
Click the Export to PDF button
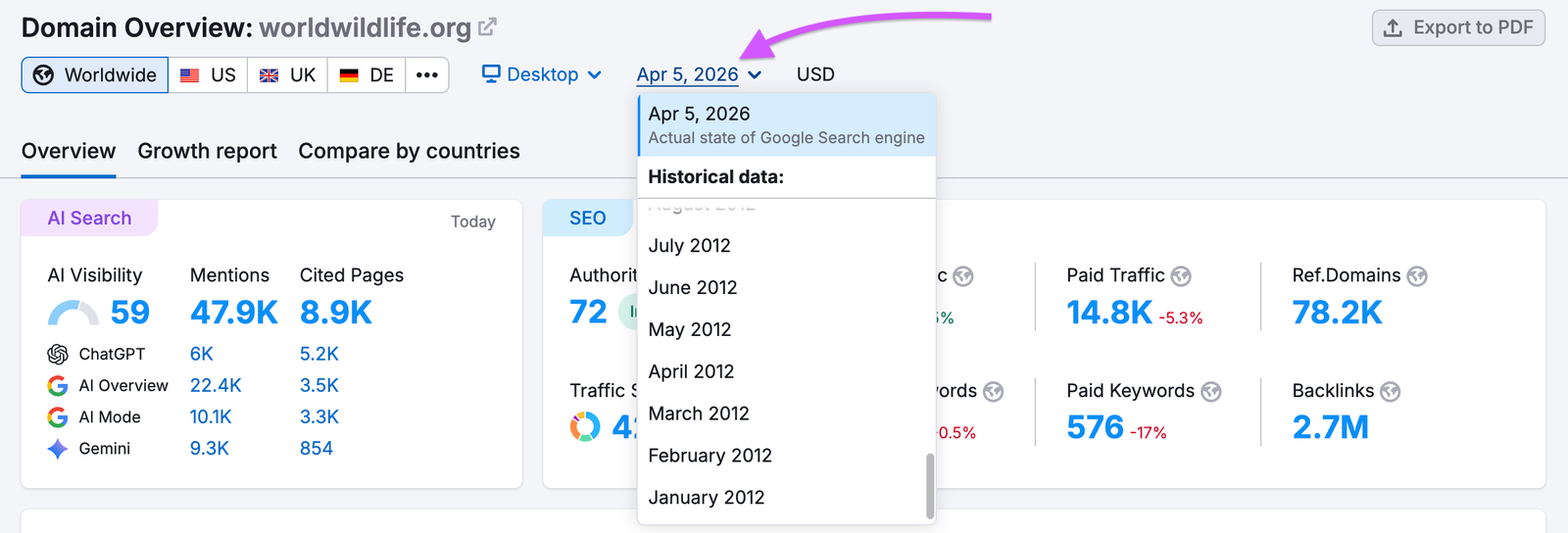click(1458, 27)
